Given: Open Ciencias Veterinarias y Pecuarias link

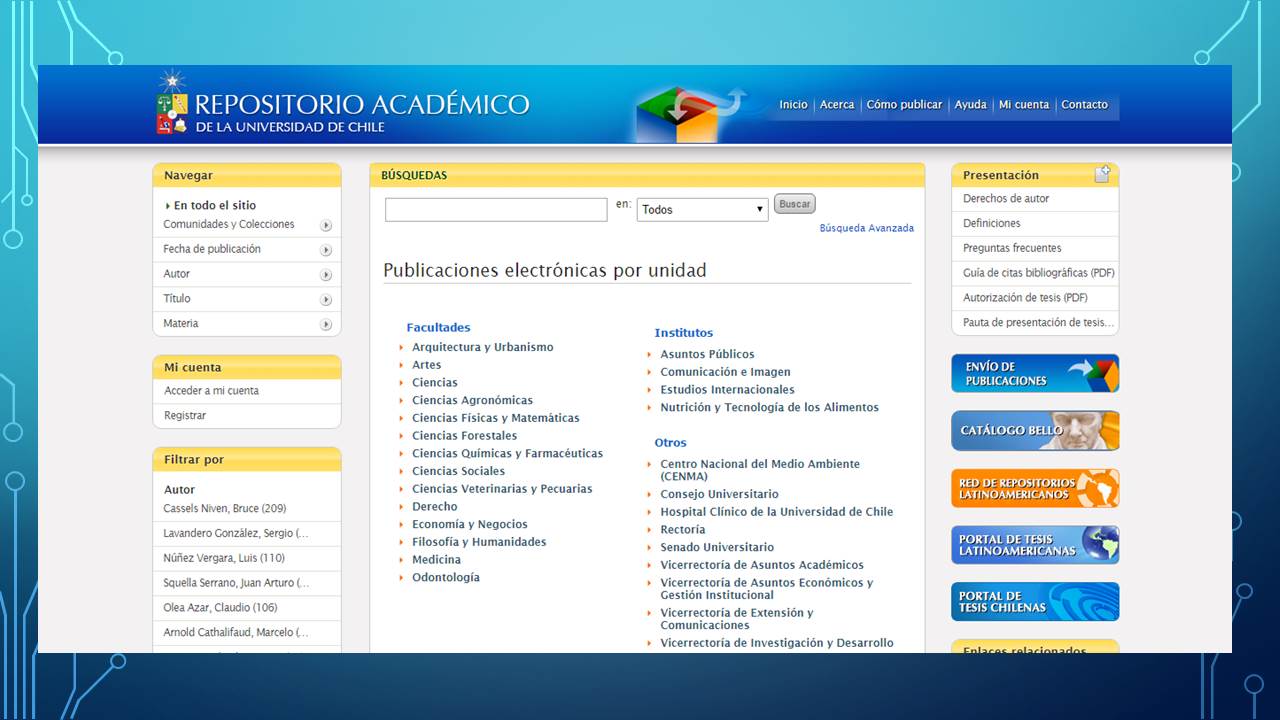Looking at the screenshot, I should point(502,489).
